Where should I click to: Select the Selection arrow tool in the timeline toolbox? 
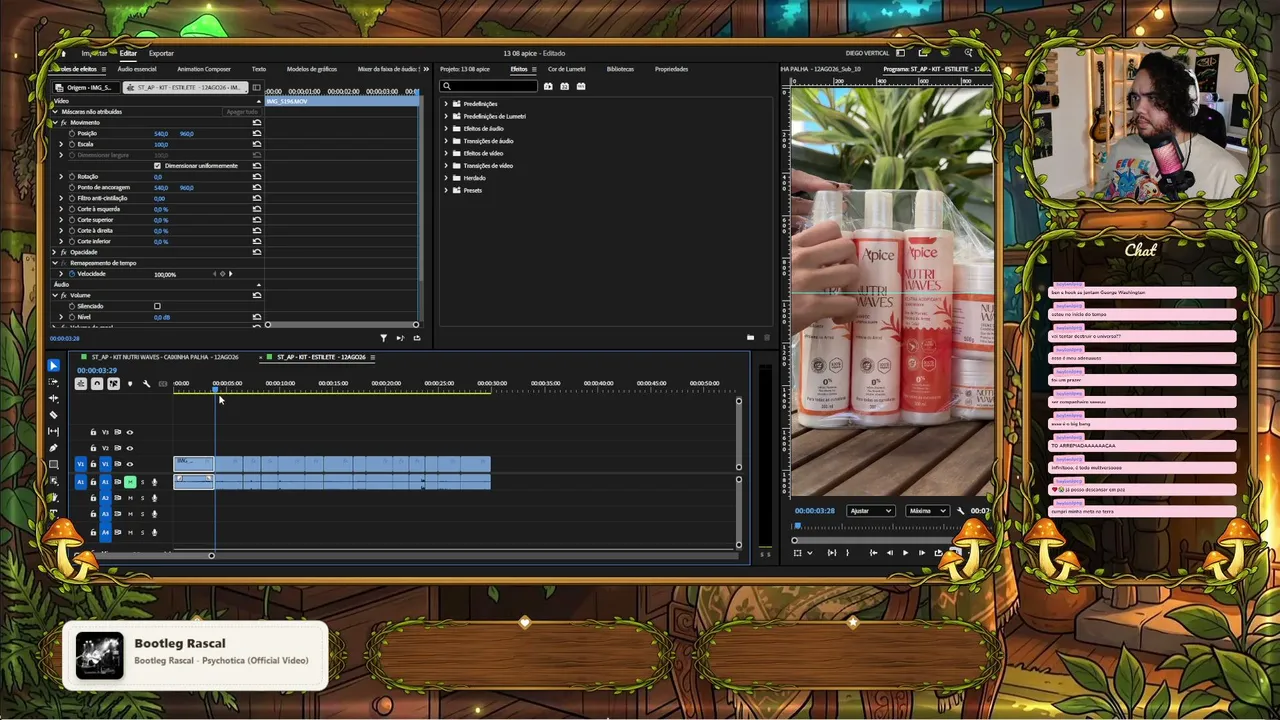click(x=54, y=366)
